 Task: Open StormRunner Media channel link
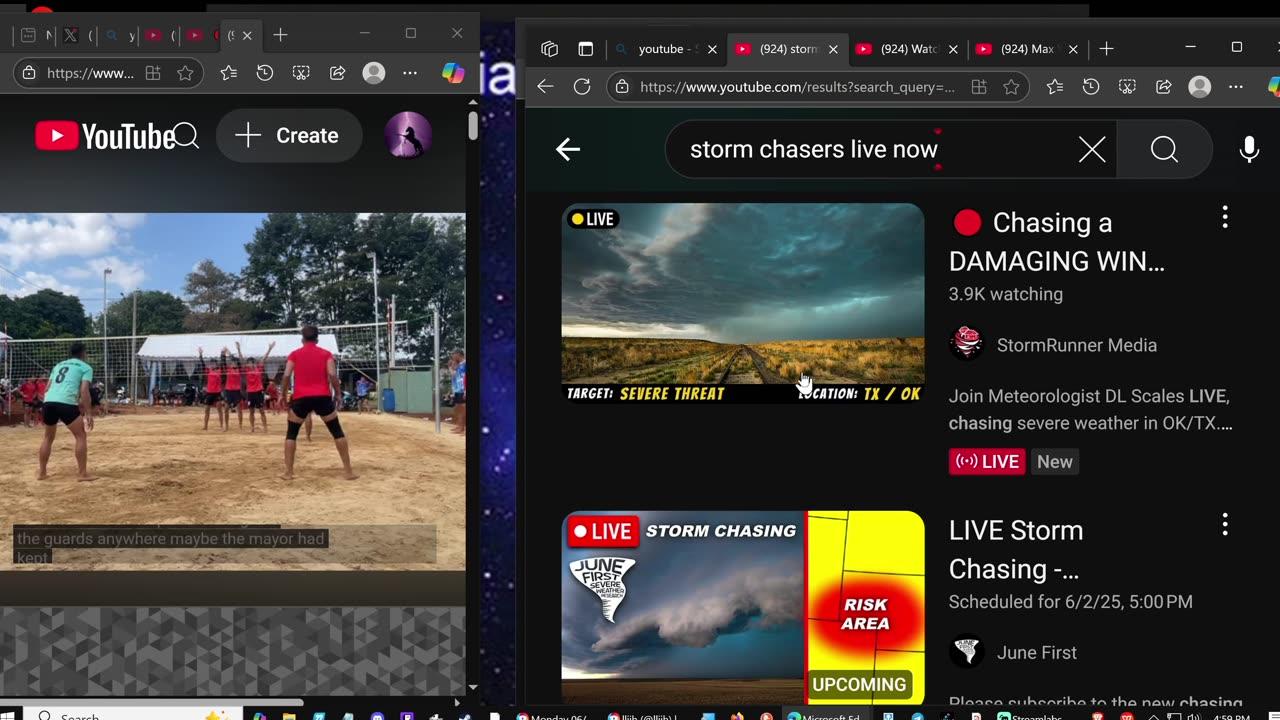pos(1077,345)
